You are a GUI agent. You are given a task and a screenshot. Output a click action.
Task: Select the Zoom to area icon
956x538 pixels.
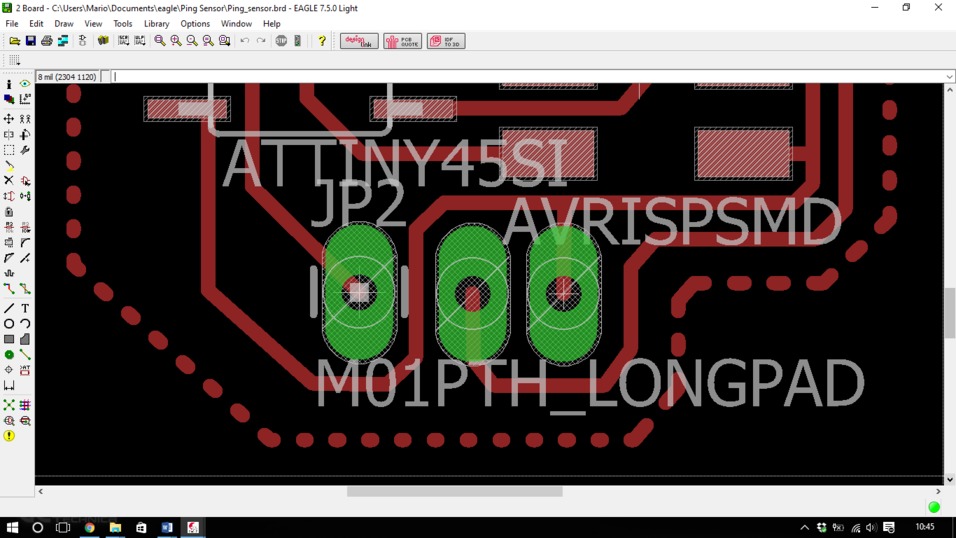tap(224, 41)
